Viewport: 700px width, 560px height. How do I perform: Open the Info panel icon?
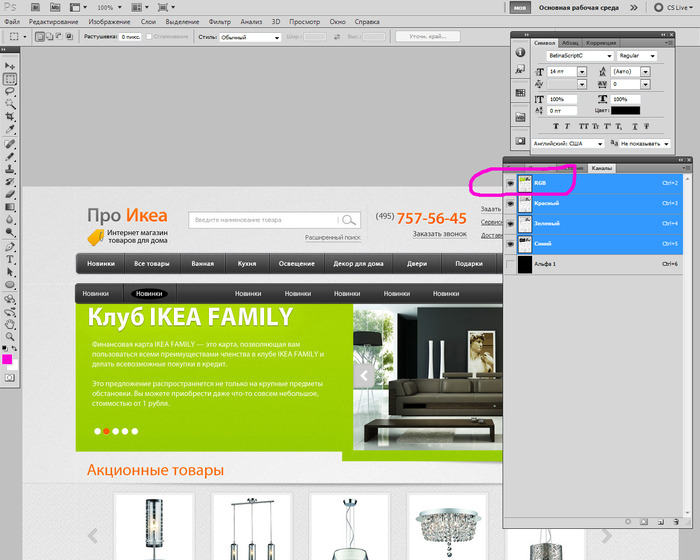point(520,53)
